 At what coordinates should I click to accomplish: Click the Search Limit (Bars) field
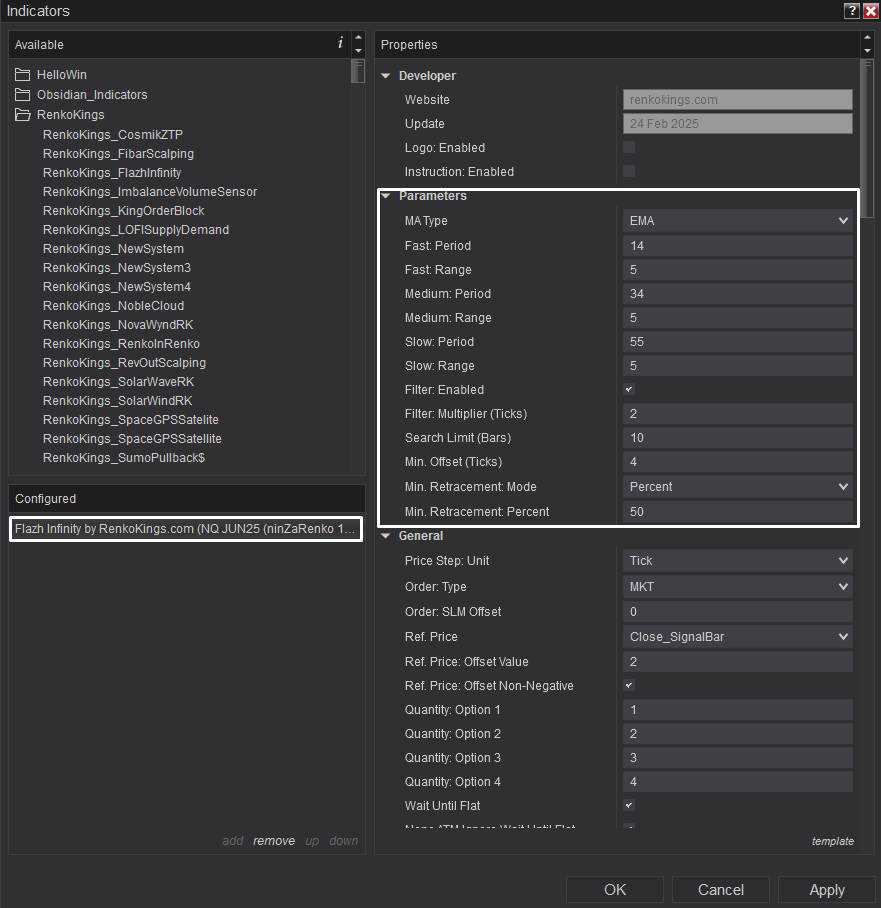[737, 438]
